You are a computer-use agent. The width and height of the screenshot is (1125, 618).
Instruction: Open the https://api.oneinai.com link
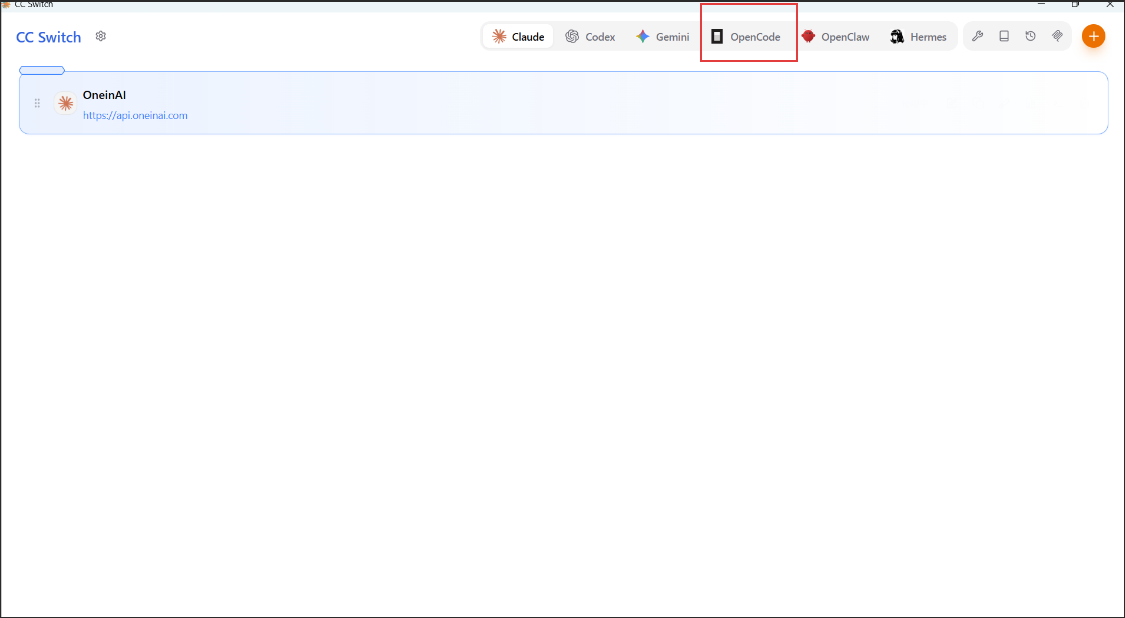tap(135, 115)
